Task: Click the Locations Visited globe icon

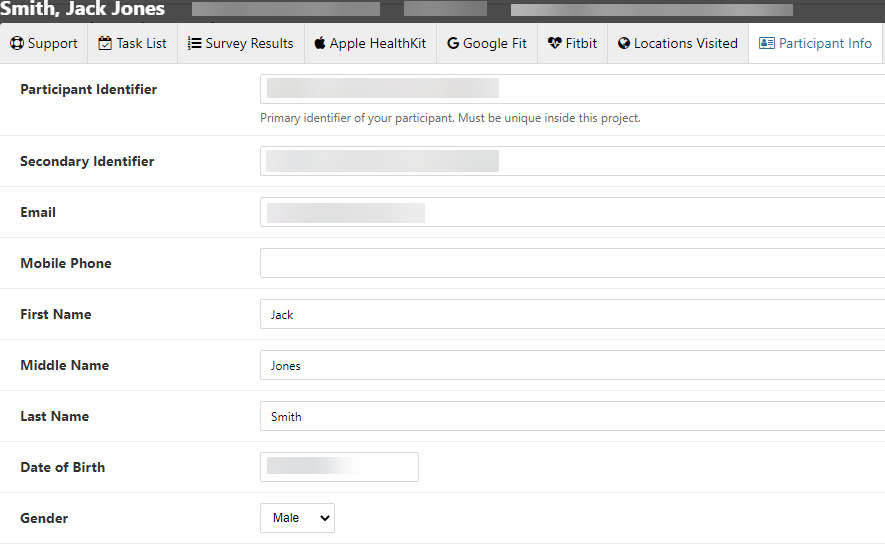Action: click(x=624, y=44)
